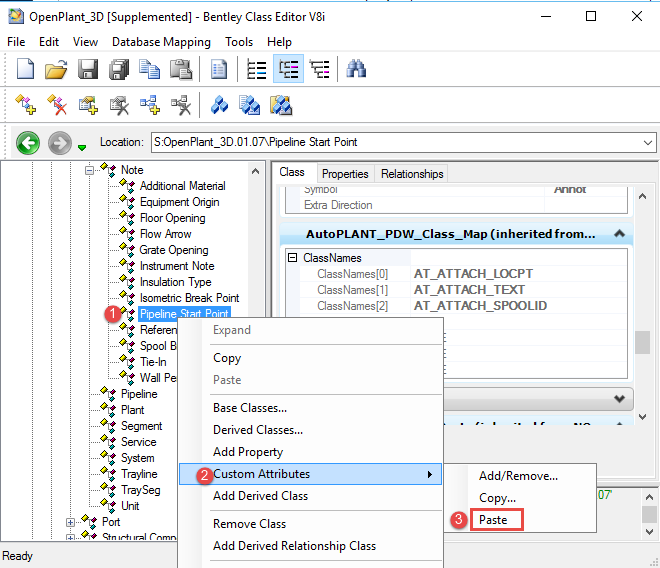Click the properties panel scroll down arrow
The image size is (660, 568).
point(642,417)
